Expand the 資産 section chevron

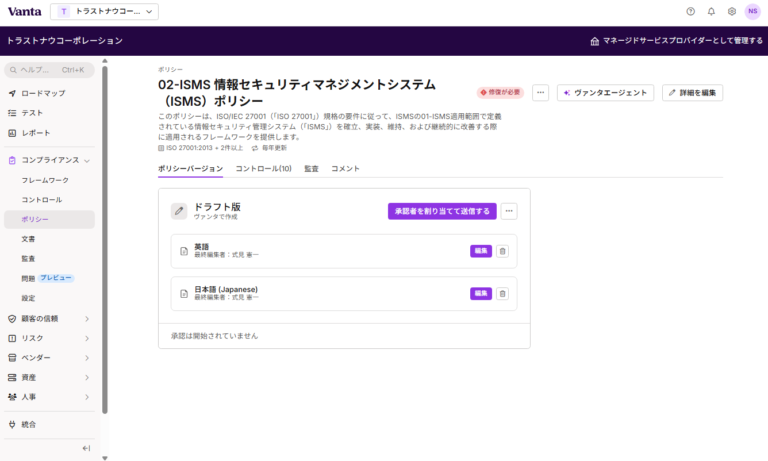click(87, 378)
